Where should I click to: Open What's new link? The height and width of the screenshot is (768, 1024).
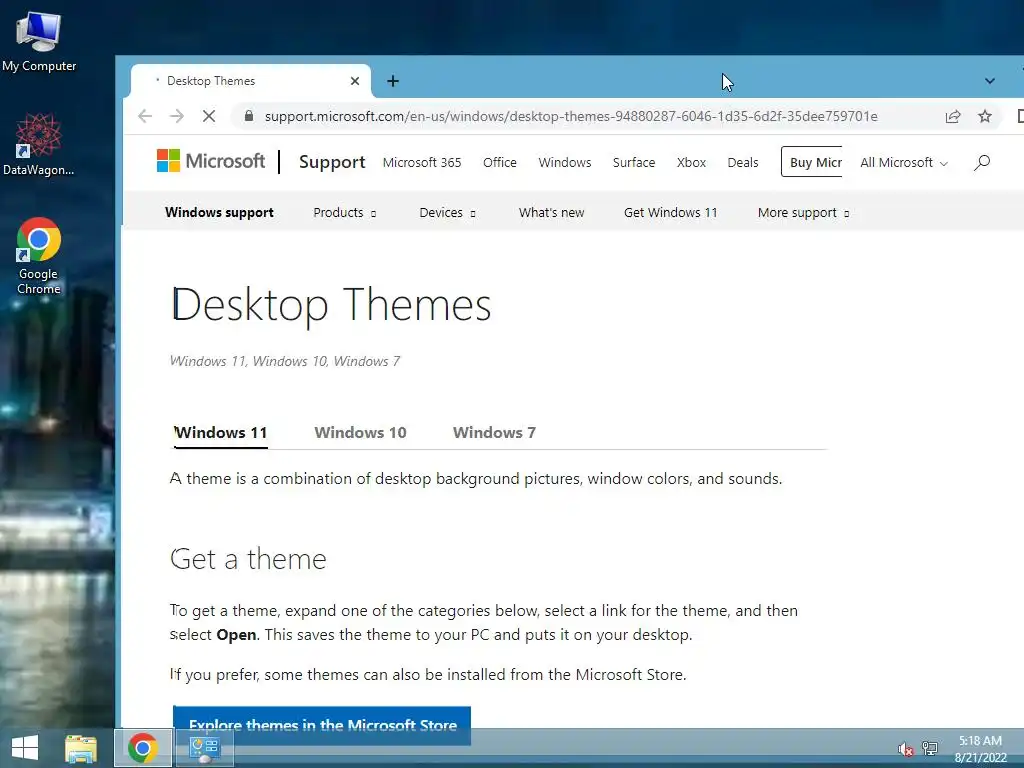click(x=551, y=212)
